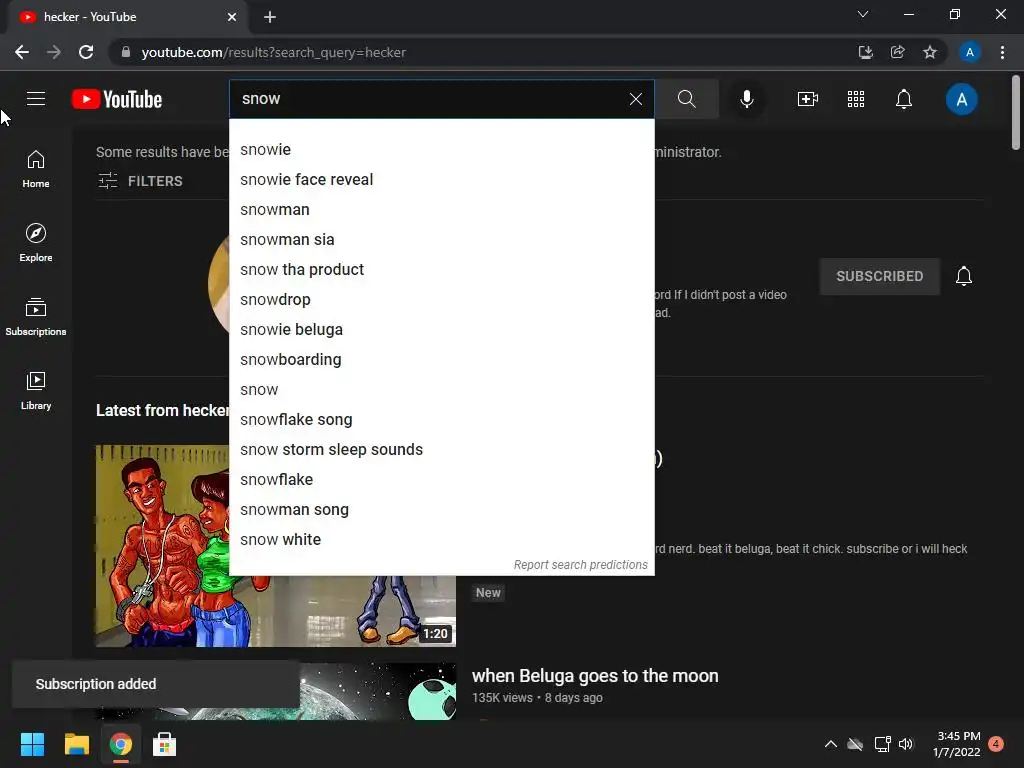Open the 1:20 video thumbnail
This screenshot has width=1024, height=768.
point(276,546)
